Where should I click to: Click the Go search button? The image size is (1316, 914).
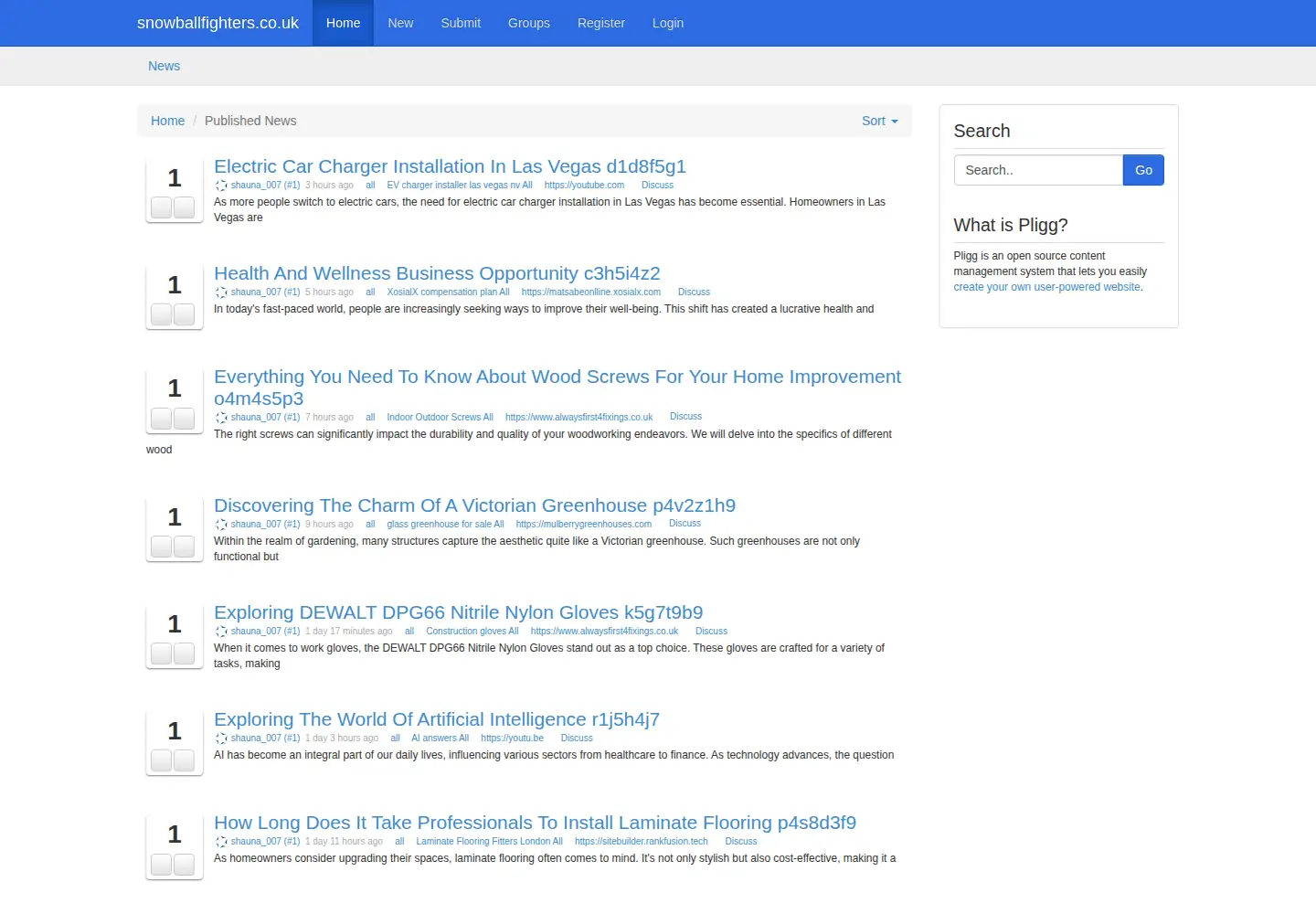tap(1143, 170)
